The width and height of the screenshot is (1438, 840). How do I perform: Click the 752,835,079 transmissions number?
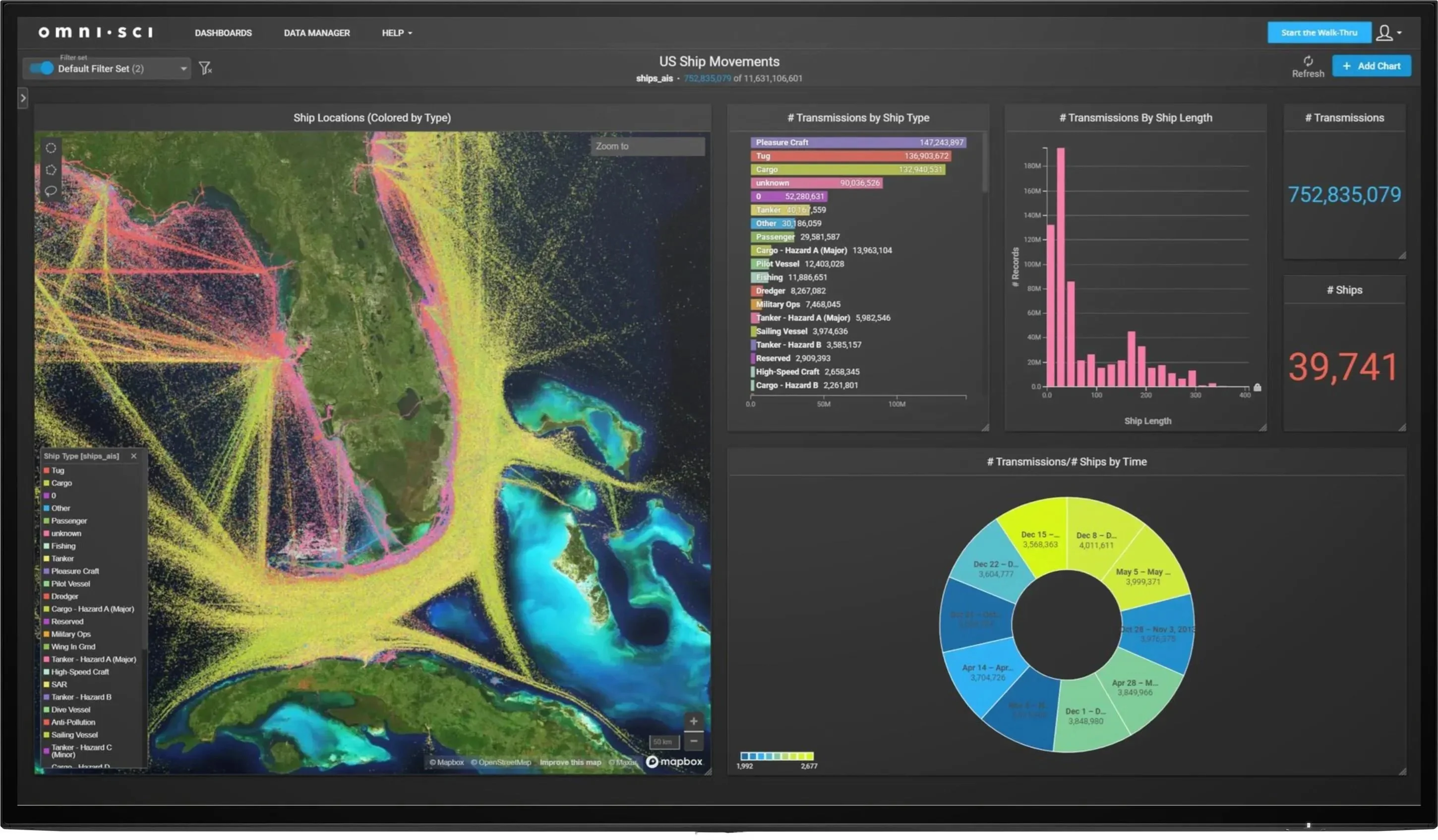[x=1344, y=194]
